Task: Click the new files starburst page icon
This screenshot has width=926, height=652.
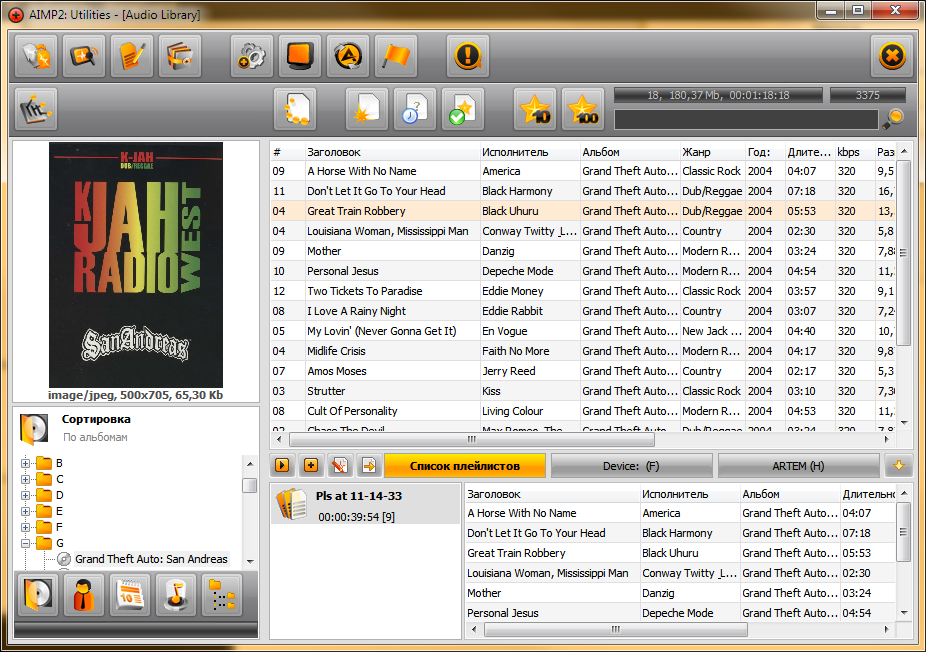Action: click(x=367, y=109)
